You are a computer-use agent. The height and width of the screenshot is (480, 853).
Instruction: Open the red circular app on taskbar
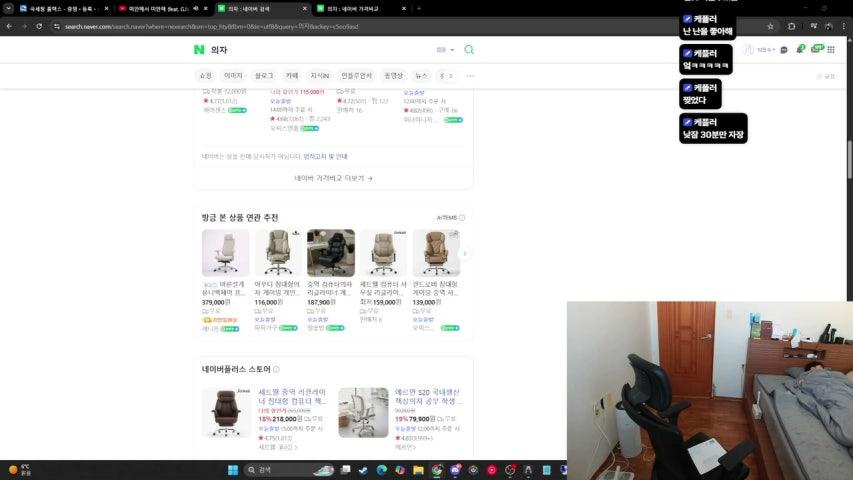[492, 470]
